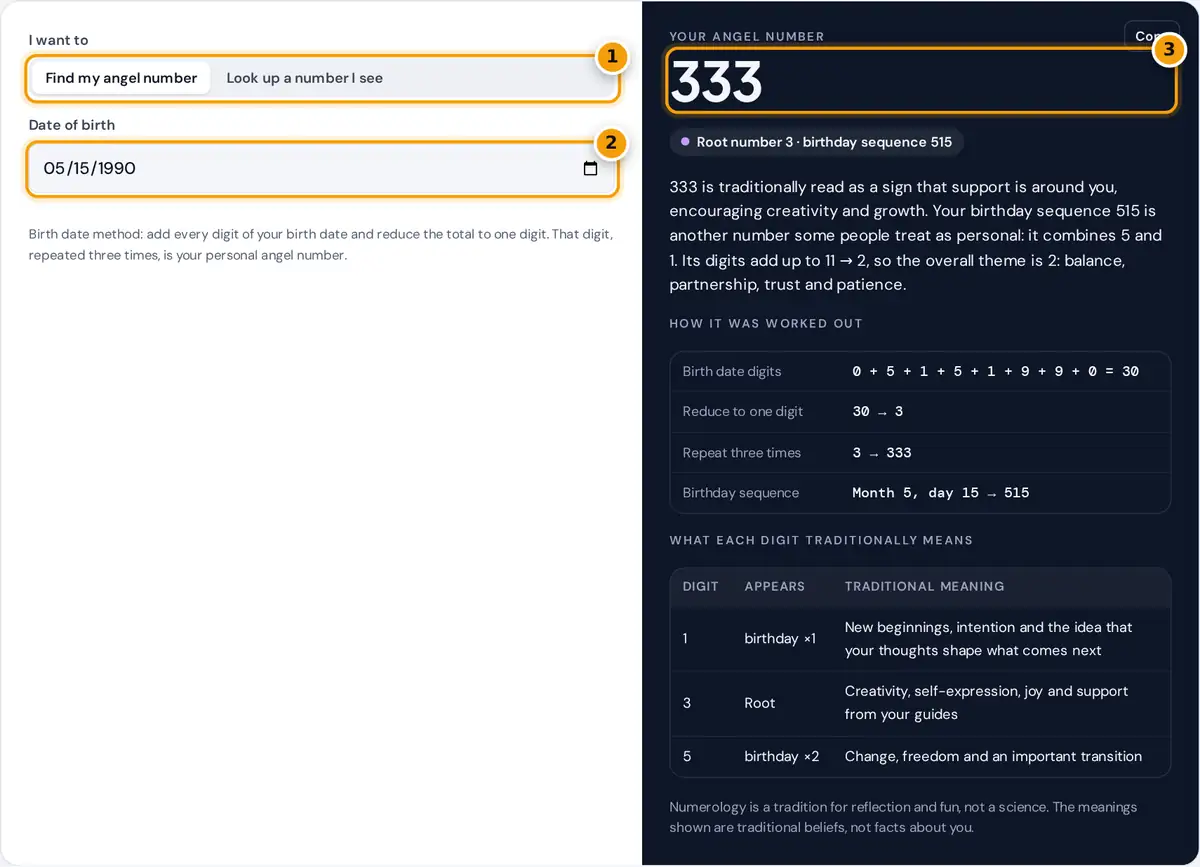Switch to Look up a number I see
The width and height of the screenshot is (1200, 867).
(304, 78)
